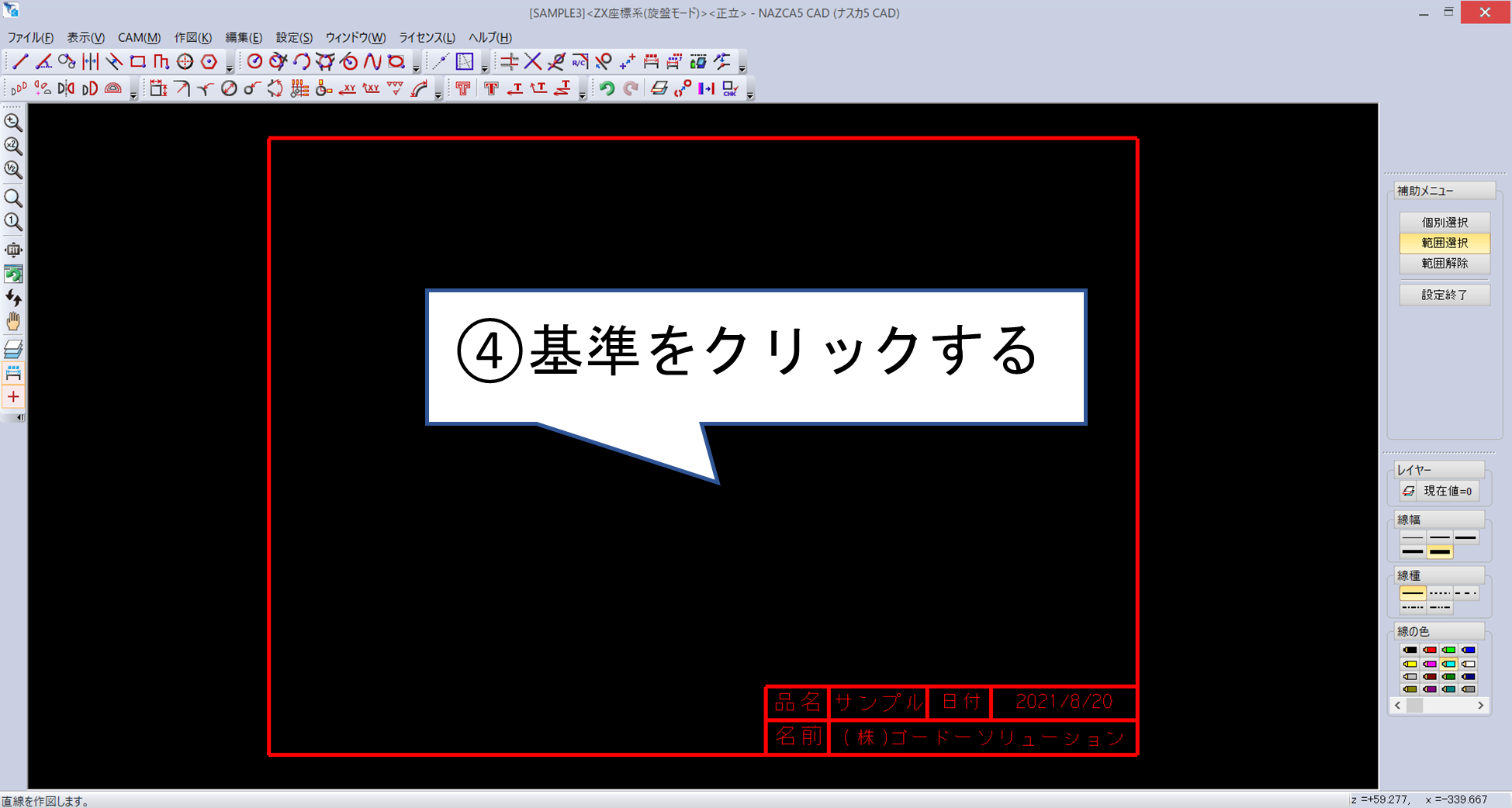This screenshot has width=1512, height=808.
Task: Expand the line tools toolbar overflow arrow
Action: pos(230,69)
